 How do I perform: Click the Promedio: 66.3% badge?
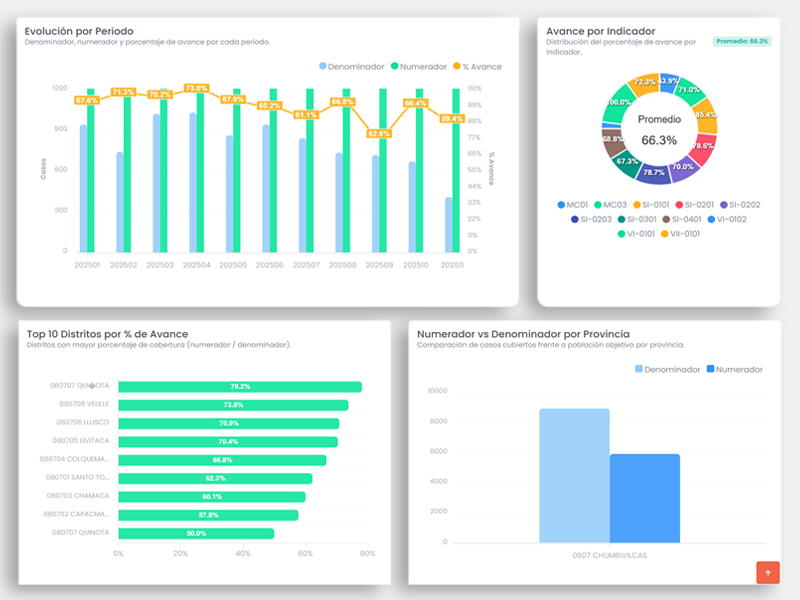tap(742, 41)
